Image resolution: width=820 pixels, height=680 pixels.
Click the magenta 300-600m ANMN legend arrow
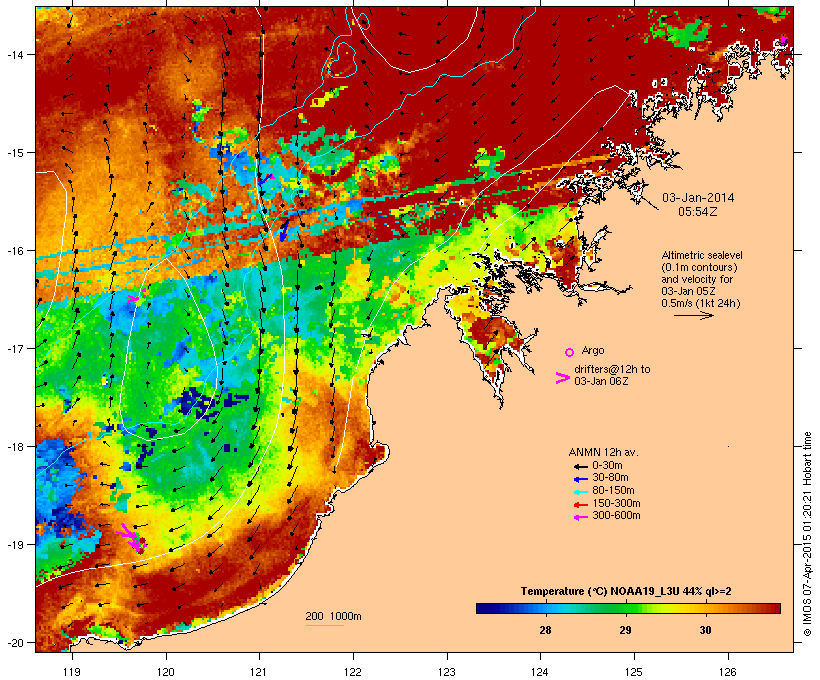[580, 517]
